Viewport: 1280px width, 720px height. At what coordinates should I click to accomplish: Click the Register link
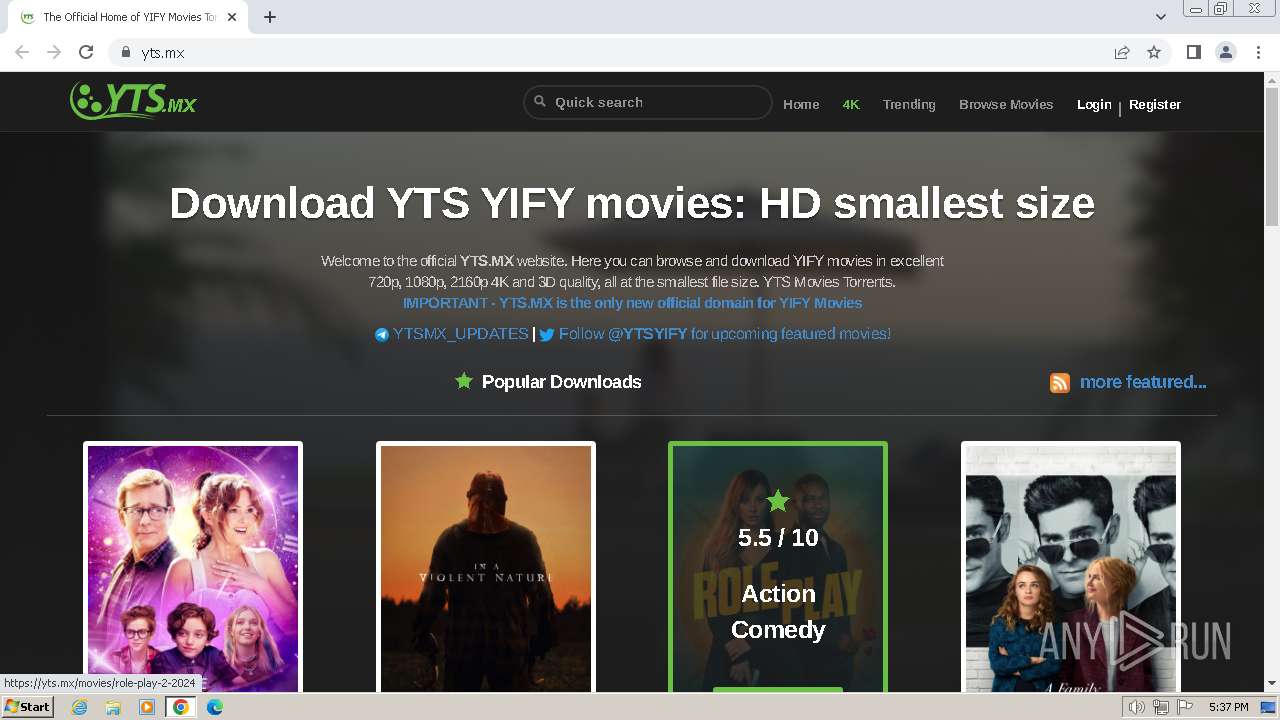click(x=1155, y=104)
